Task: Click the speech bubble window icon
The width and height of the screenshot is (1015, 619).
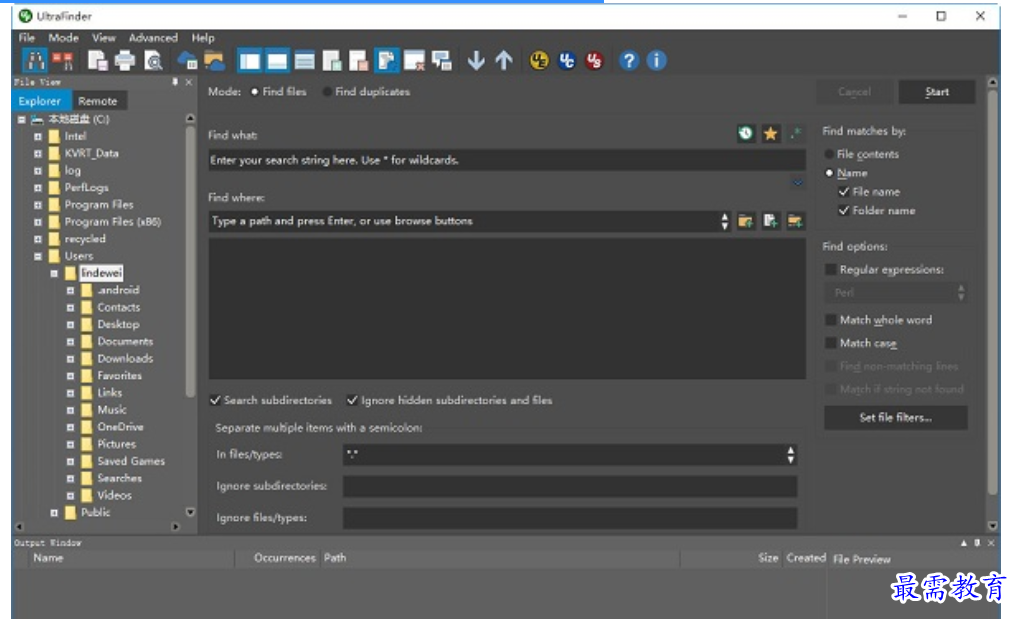Action: [441, 61]
